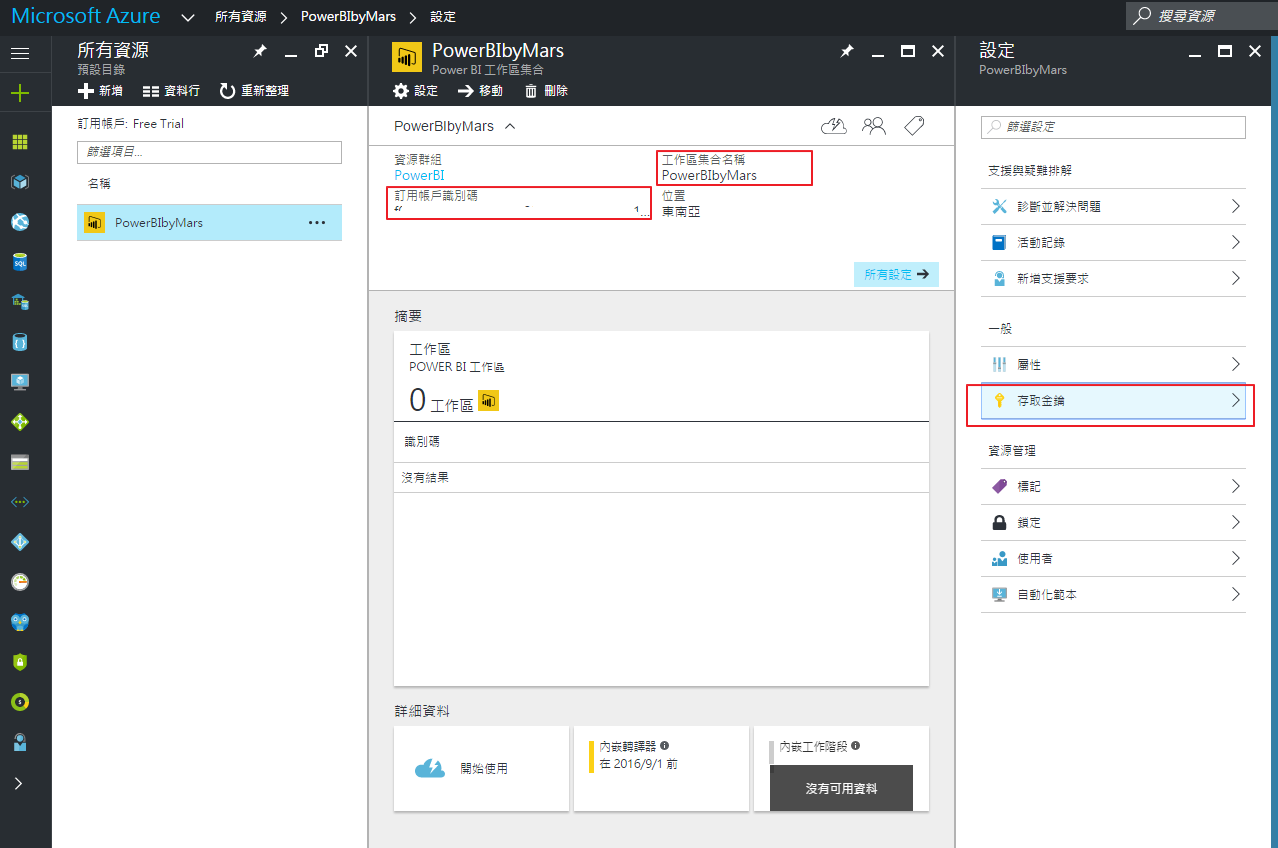Open the Monitor gauge sidebar icon
The width and height of the screenshot is (1278, 848).
[20, 582]
